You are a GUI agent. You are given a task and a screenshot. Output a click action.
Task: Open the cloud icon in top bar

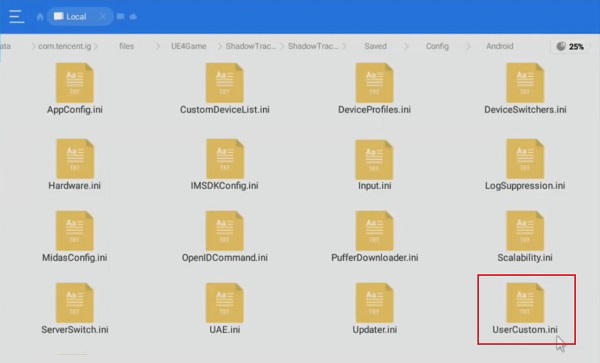133,16
